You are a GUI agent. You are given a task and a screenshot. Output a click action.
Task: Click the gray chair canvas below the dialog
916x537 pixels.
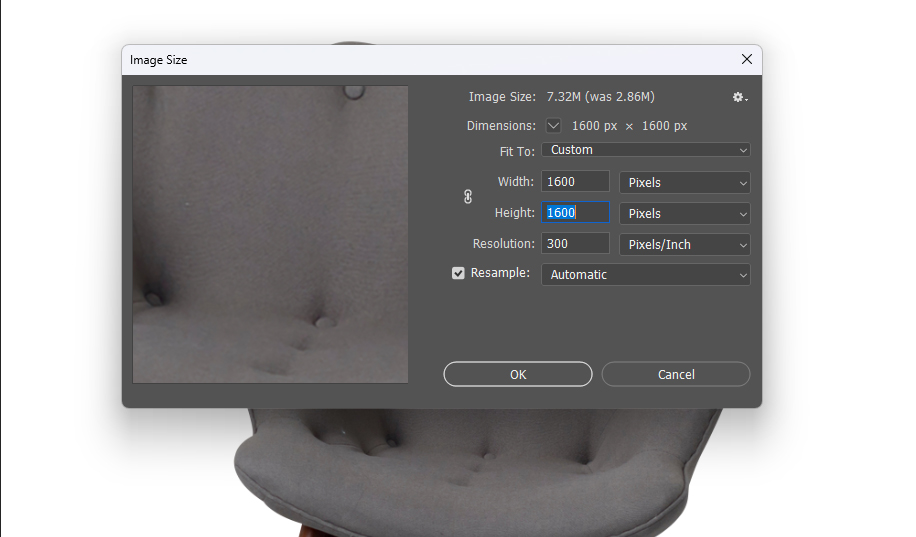coord(460,470)
